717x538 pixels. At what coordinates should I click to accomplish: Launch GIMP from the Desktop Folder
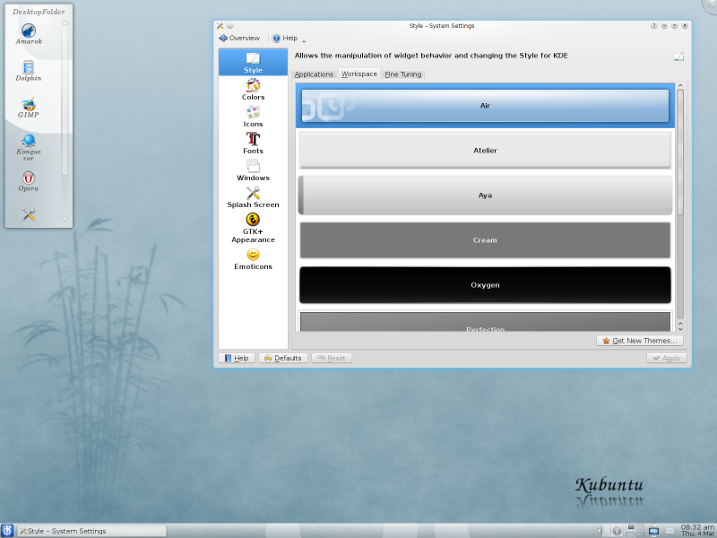(x=28, y=108)
